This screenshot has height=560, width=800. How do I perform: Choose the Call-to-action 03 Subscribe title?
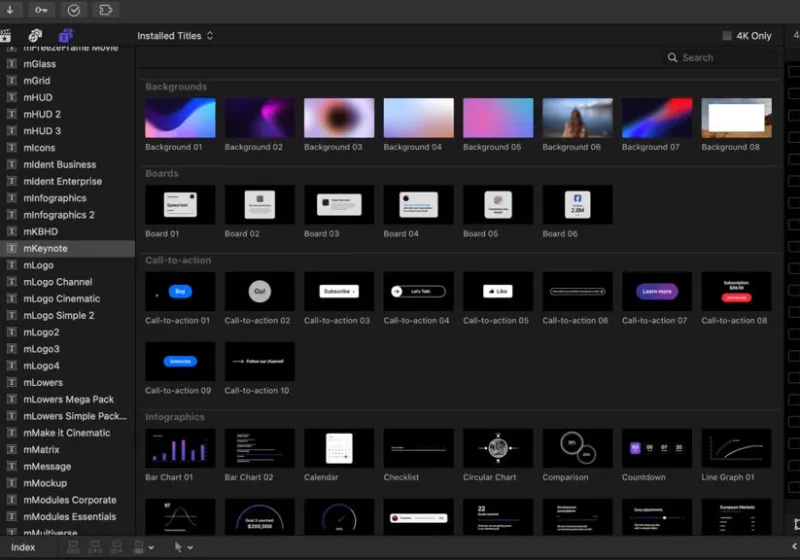click(339, 291)
